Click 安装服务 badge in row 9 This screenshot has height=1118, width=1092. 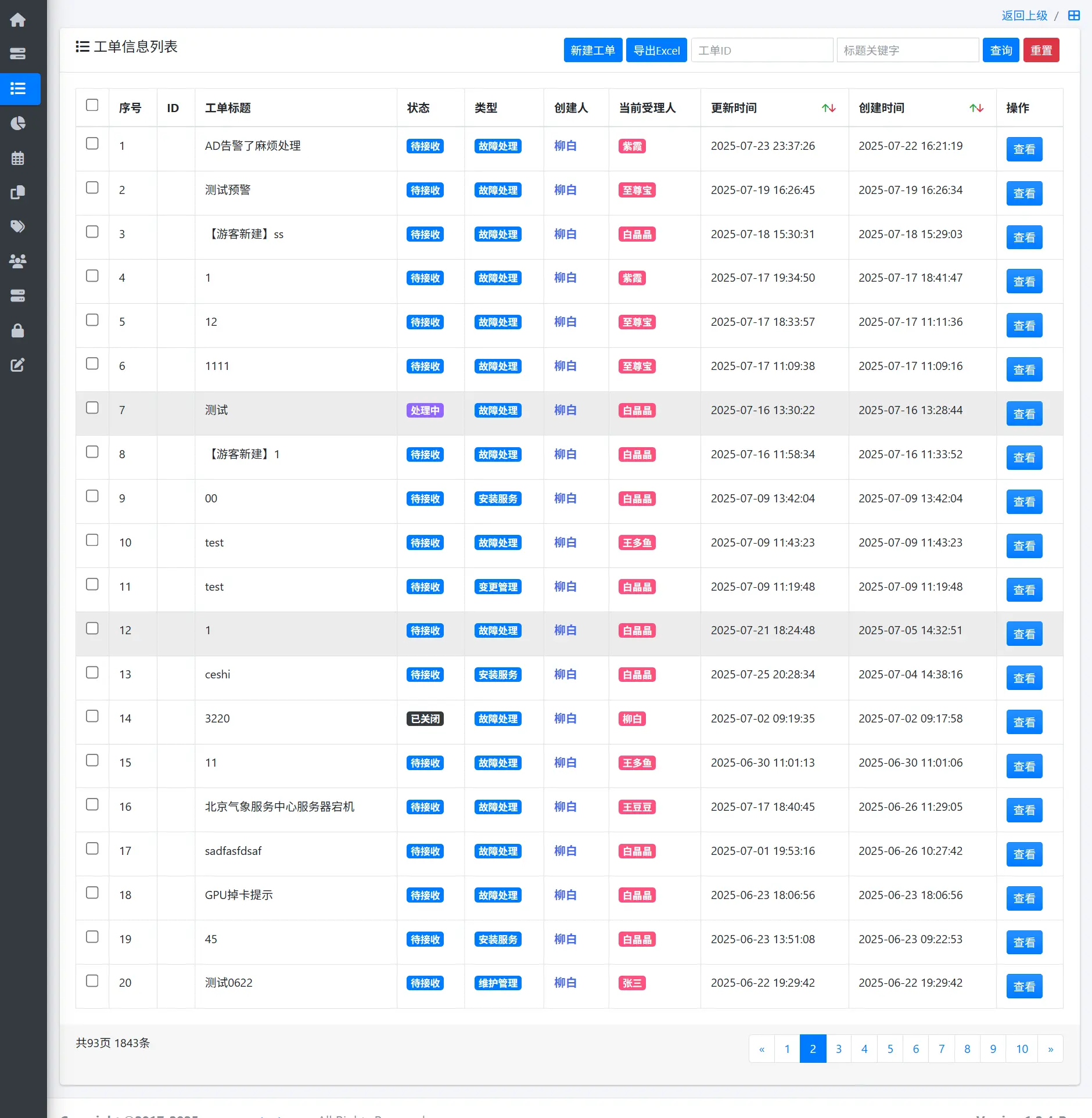[x=498, y=499]
